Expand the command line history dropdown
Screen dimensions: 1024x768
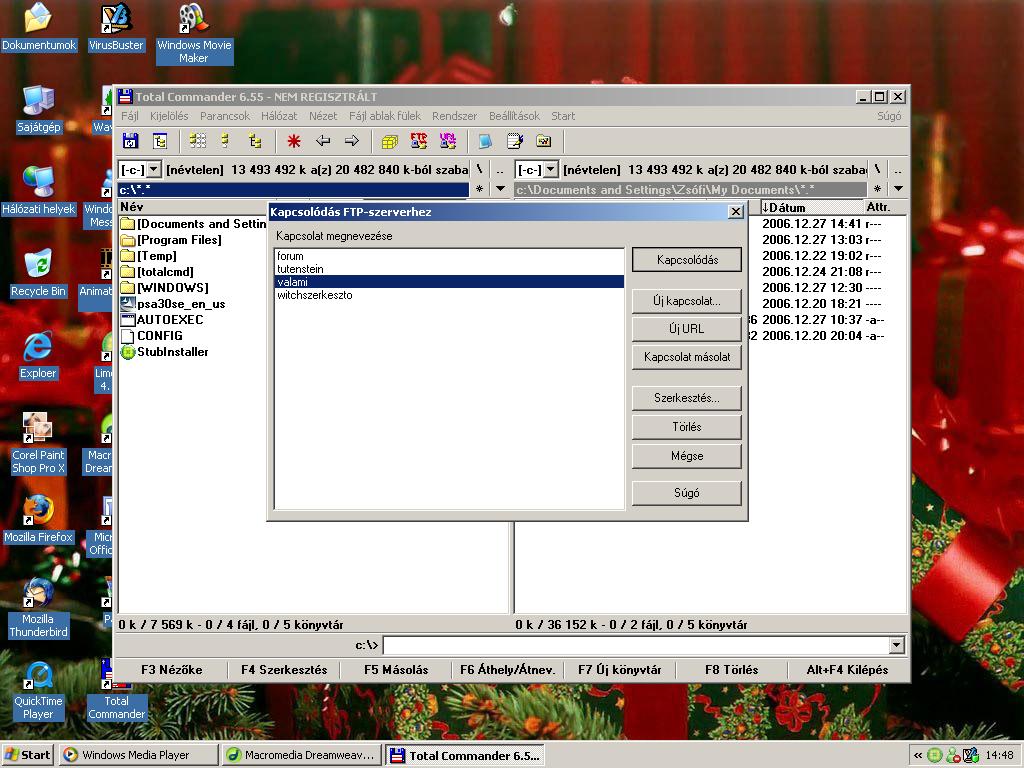[x=896, y=645]
